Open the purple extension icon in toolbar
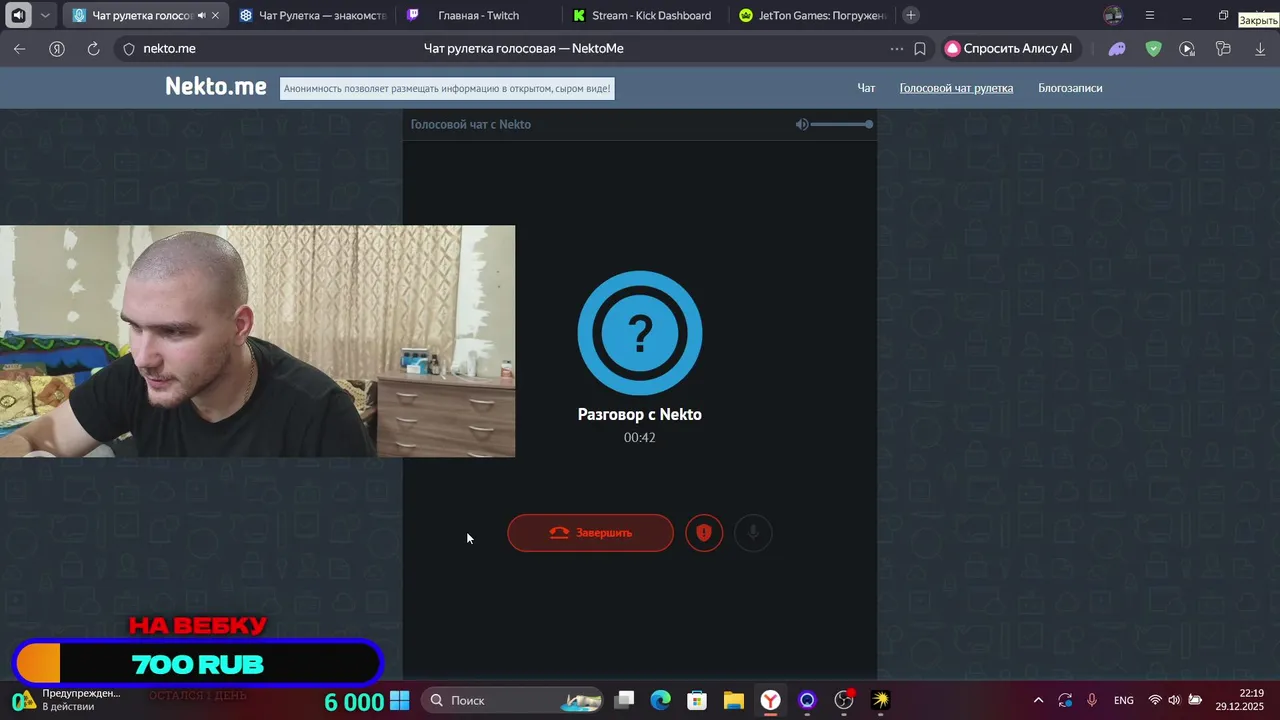Screen dimensions: 1280x720 1117,48
